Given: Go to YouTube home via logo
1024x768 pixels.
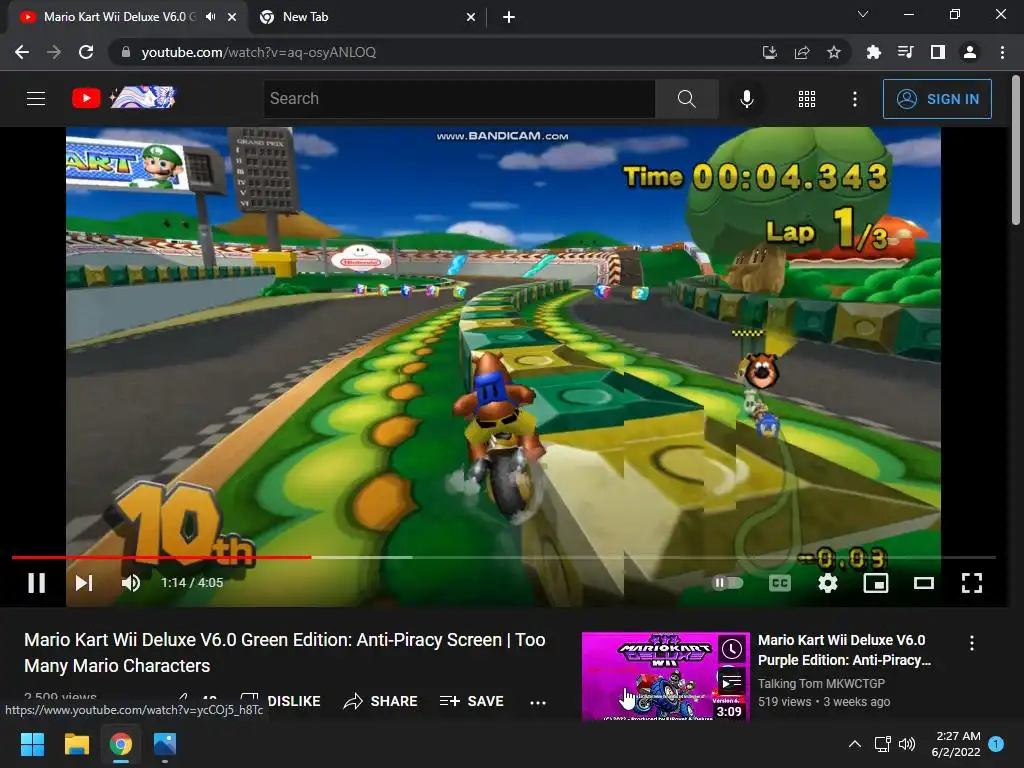Looking at the screenshot, I should click(x=123, y=98).
